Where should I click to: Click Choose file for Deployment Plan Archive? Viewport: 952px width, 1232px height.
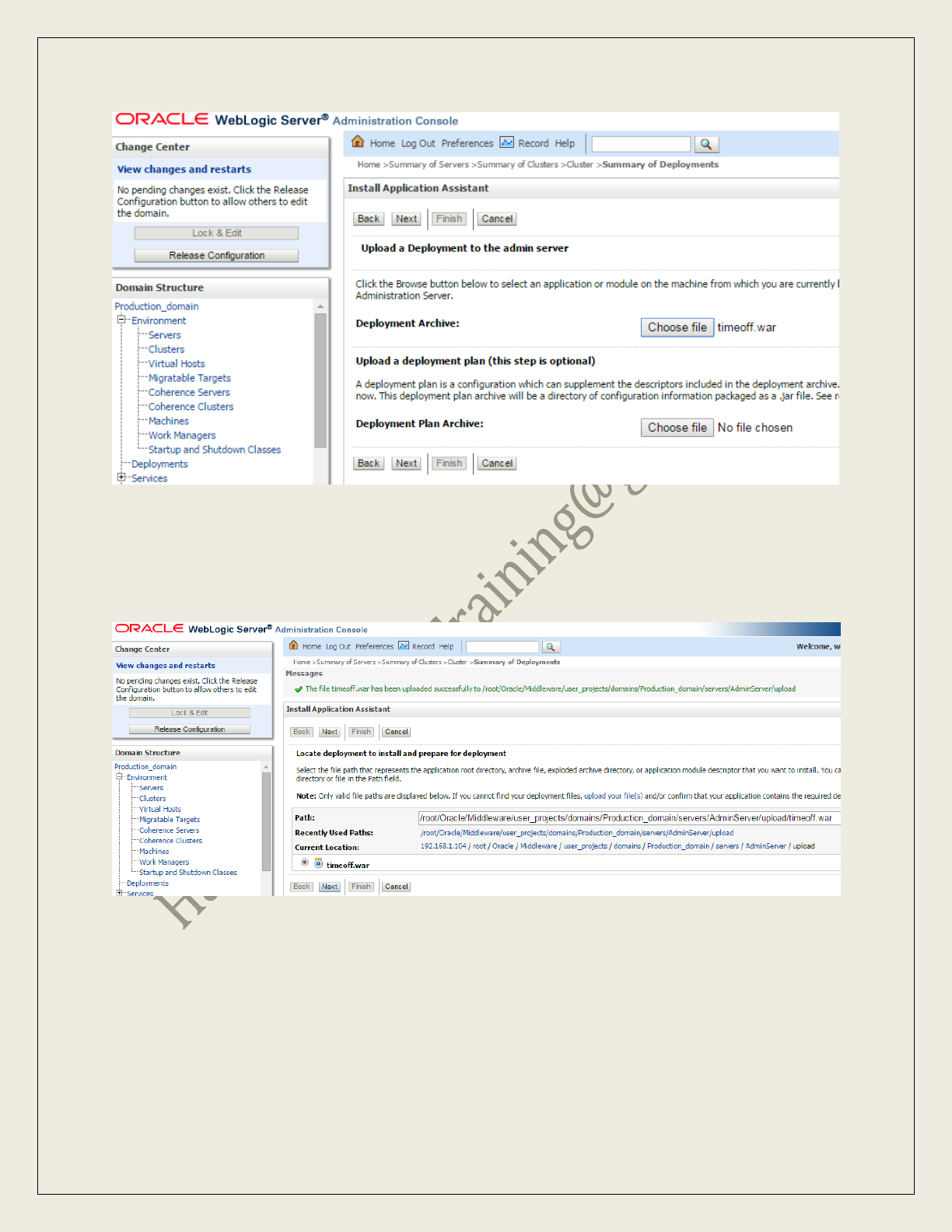coord(677,428)
